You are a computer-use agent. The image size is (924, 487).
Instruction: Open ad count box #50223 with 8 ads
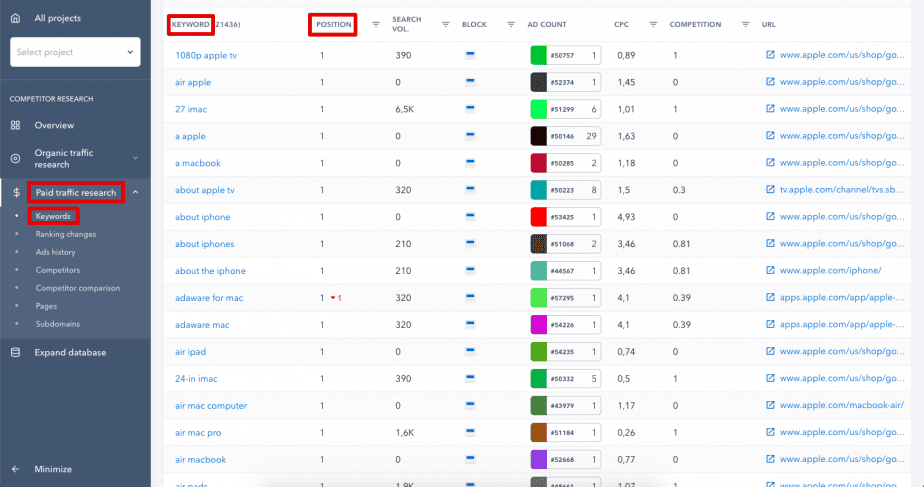[566, 190]
